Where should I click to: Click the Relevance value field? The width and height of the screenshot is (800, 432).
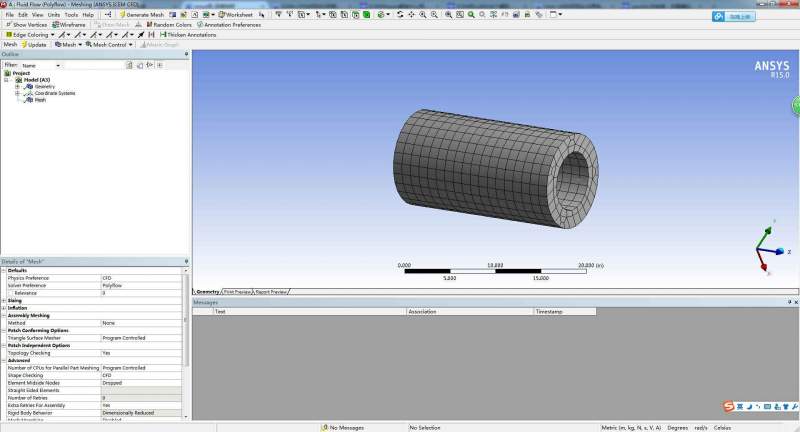point(141,293)
